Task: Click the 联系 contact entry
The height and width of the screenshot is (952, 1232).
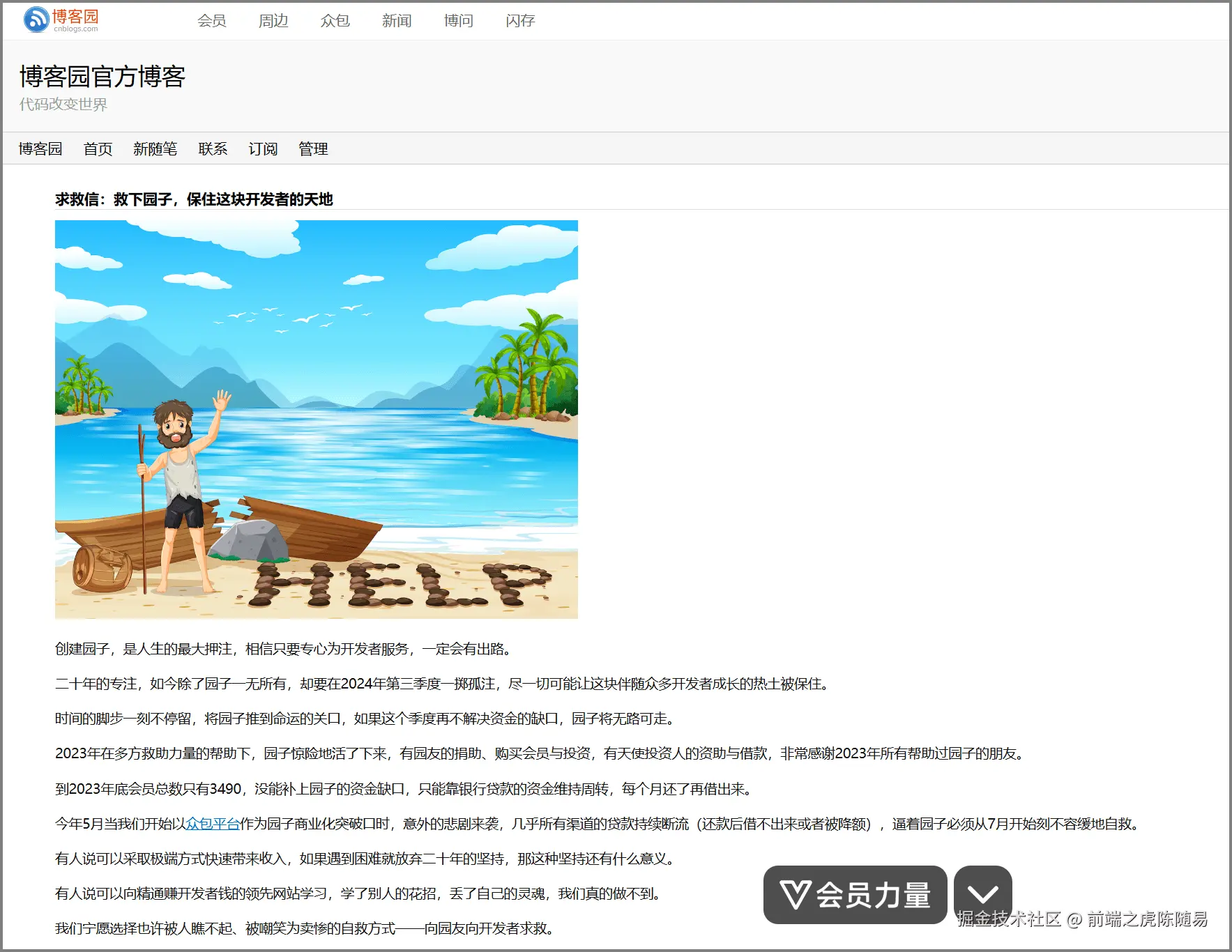Action: tap(212, 148)
